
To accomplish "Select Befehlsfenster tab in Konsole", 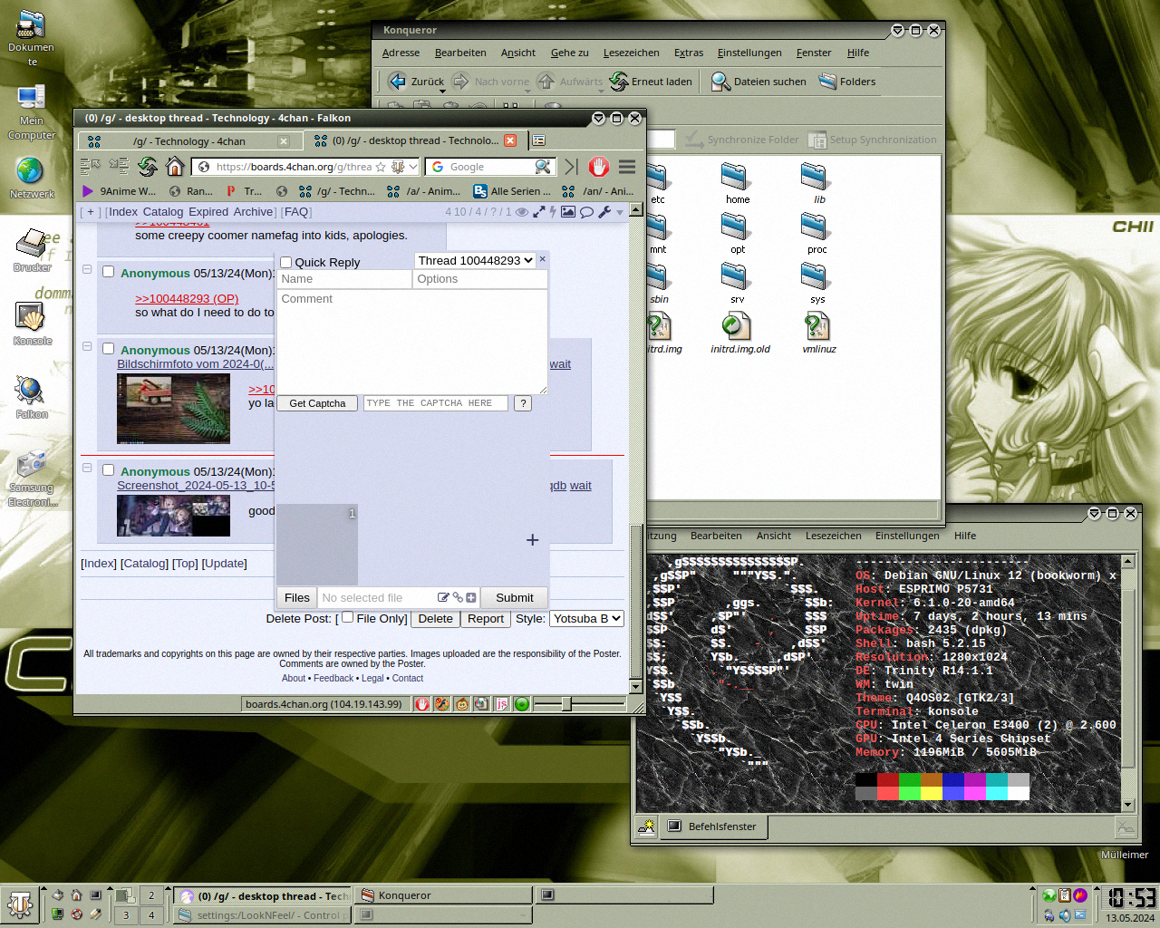I will point(712,827).
